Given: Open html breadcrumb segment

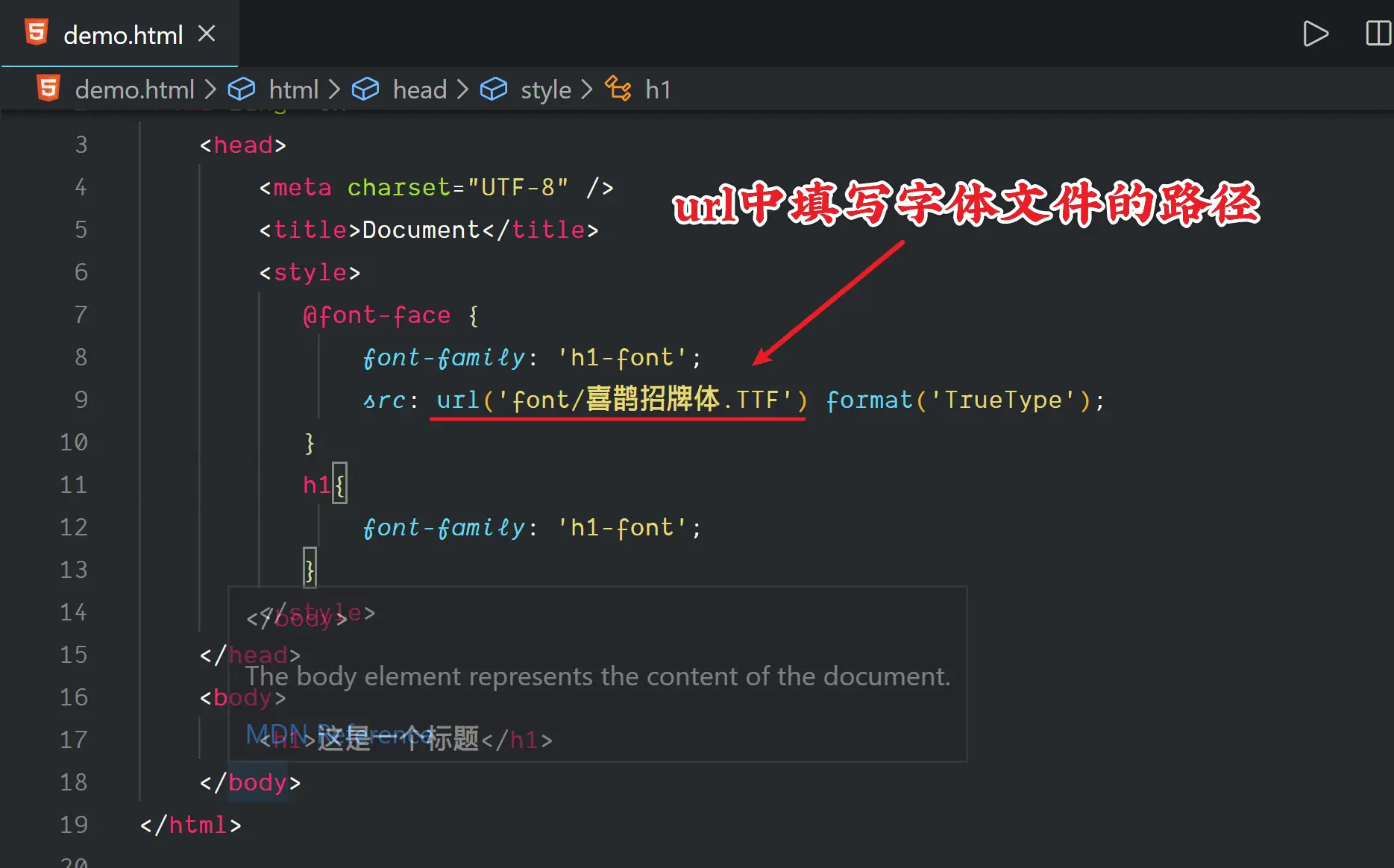Looking at the screenshot, I should (294, 89).
